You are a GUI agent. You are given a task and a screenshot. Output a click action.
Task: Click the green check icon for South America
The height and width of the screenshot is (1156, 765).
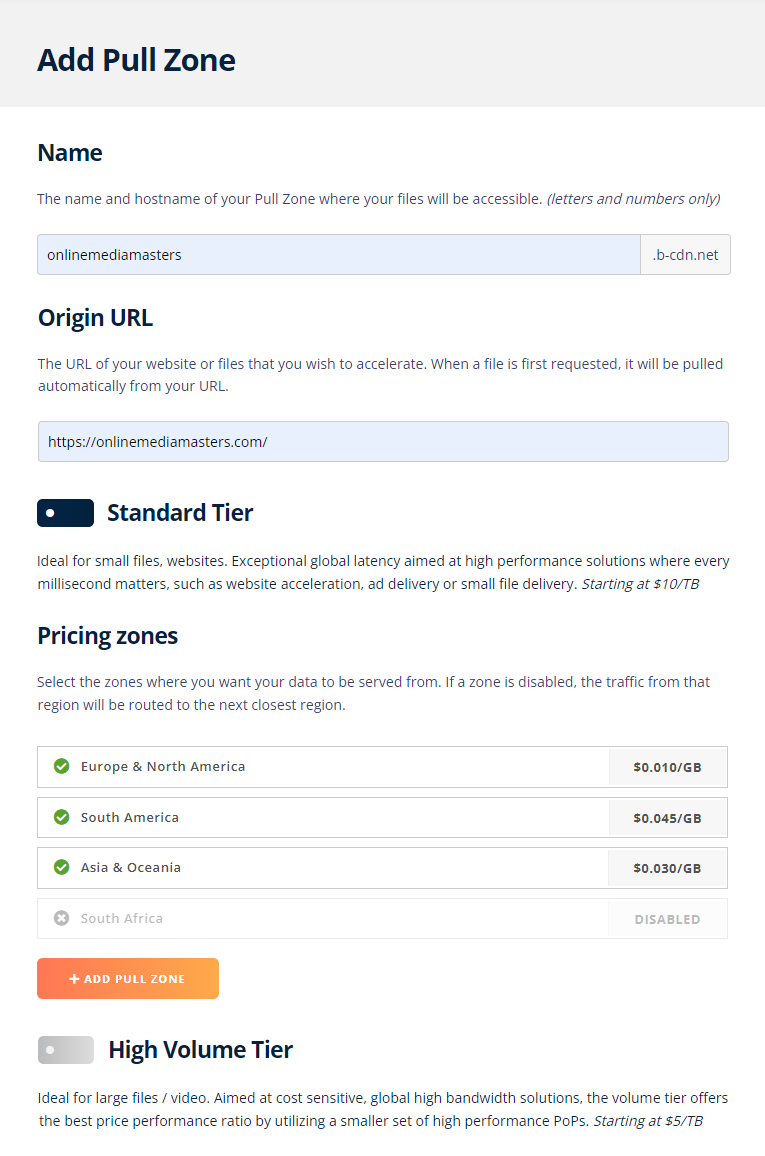pos(62,817)
